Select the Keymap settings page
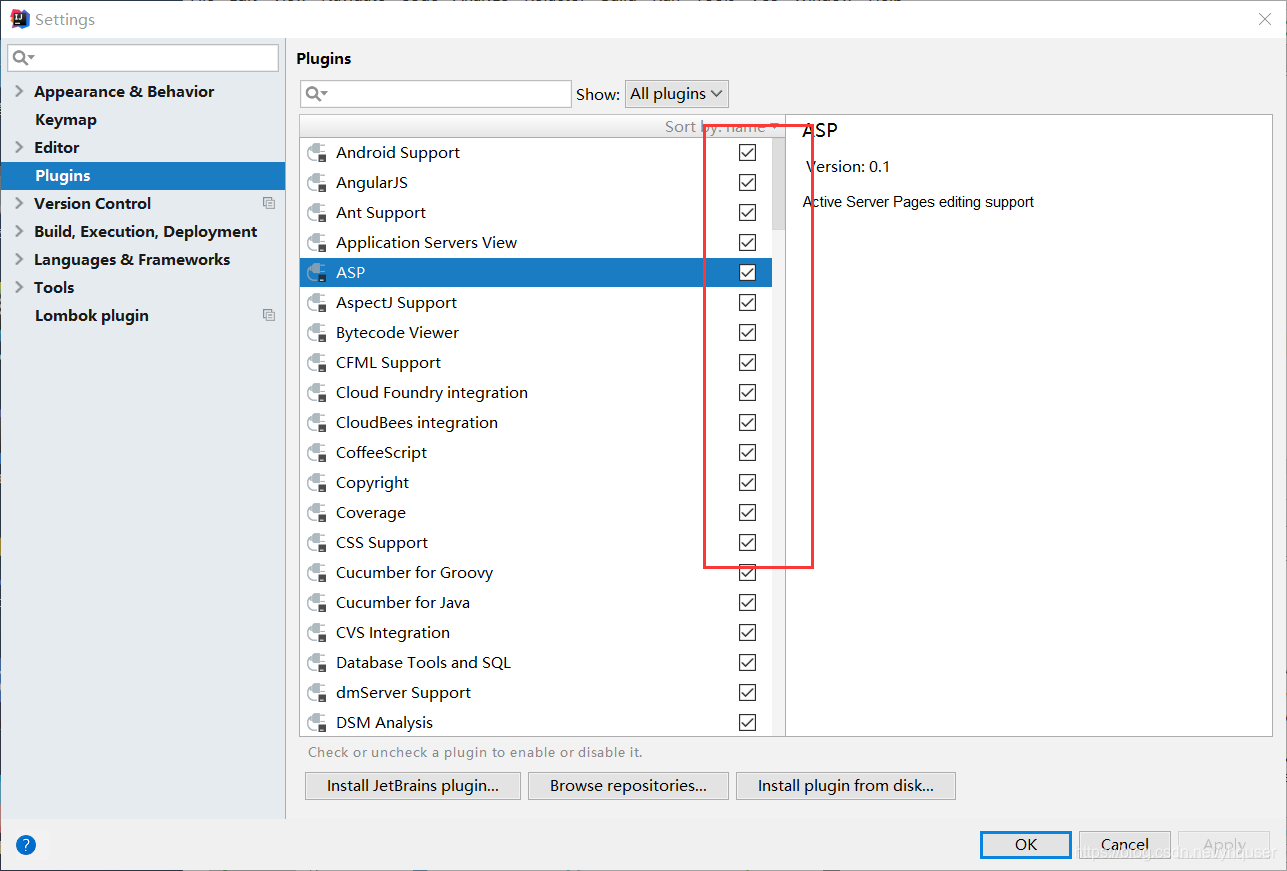The height and width of the screenshot is (871, 1287). click(66, 119)
